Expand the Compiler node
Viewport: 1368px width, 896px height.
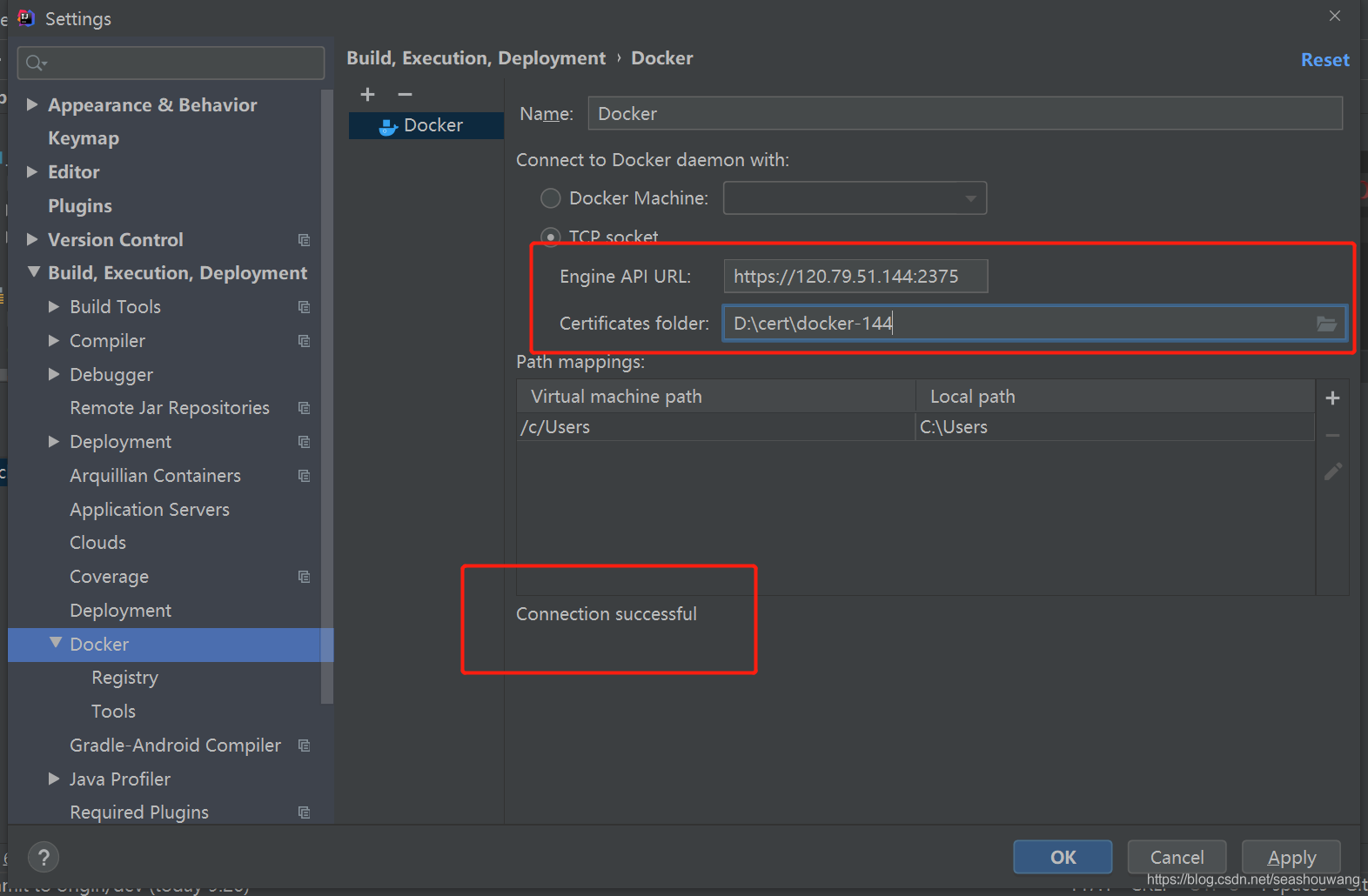[54, 340]
